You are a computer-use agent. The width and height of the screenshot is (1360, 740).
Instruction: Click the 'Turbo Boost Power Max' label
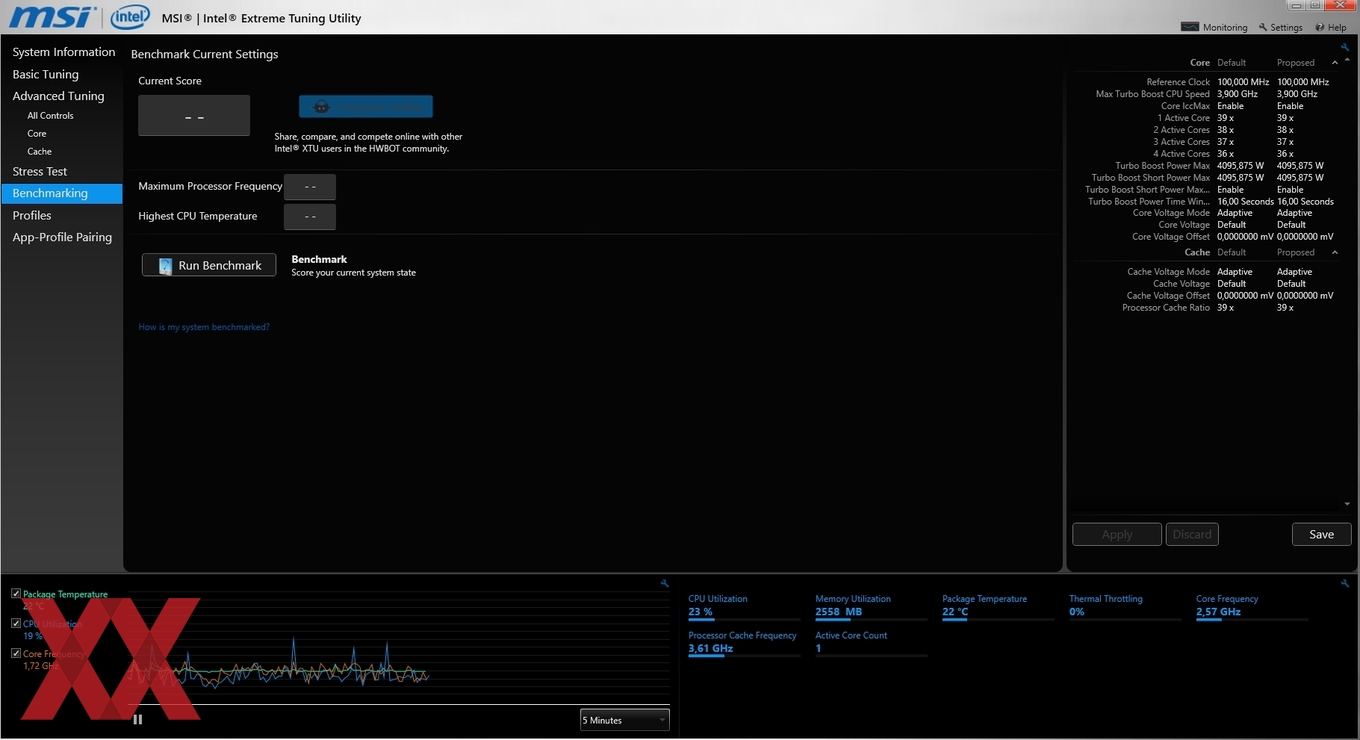1163,166
